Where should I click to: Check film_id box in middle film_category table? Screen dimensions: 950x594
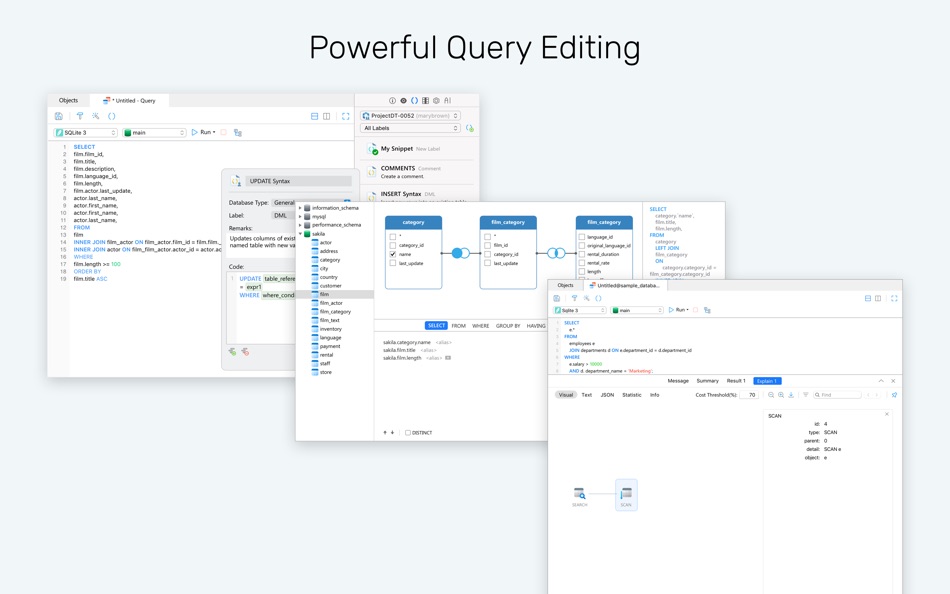coord(487,245)
